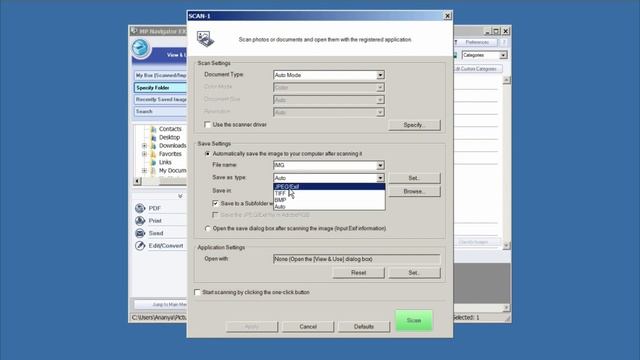Click the Print icon in MP Navigator
Image resolution: width=640 pixels, height=360 pixels.
point(140,221)
